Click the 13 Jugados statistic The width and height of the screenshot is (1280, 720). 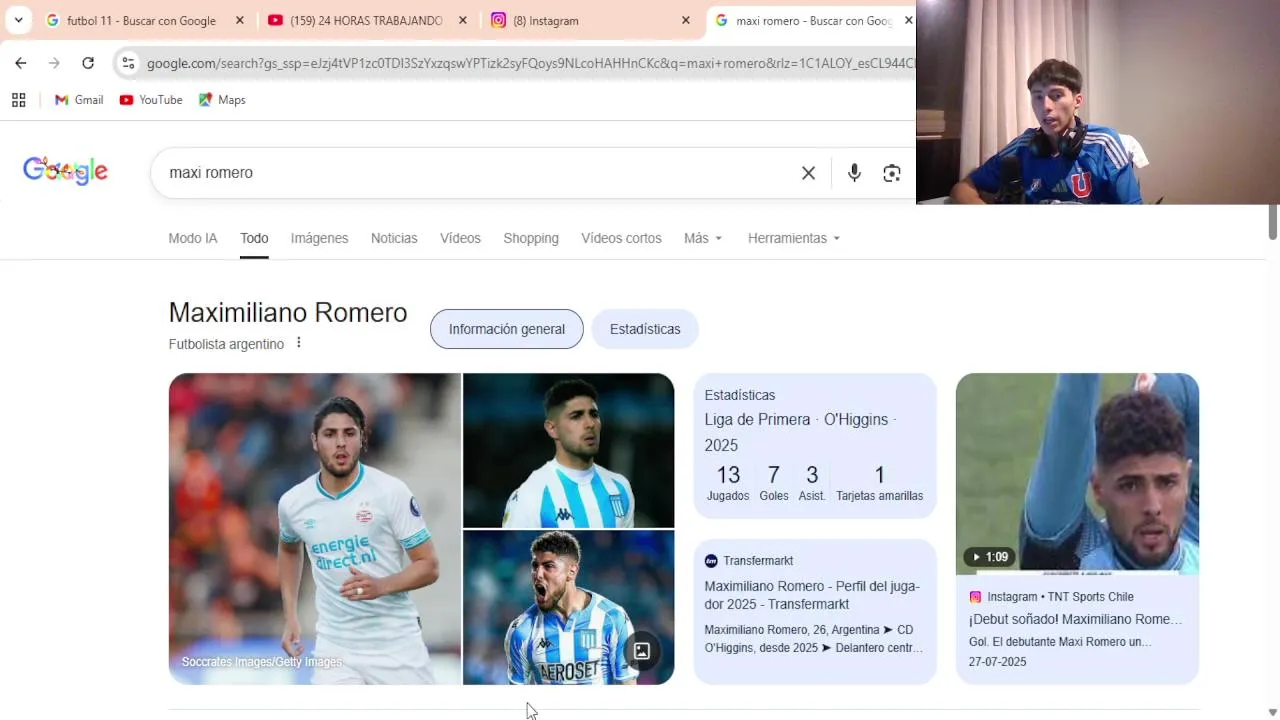tap(728, 483)
